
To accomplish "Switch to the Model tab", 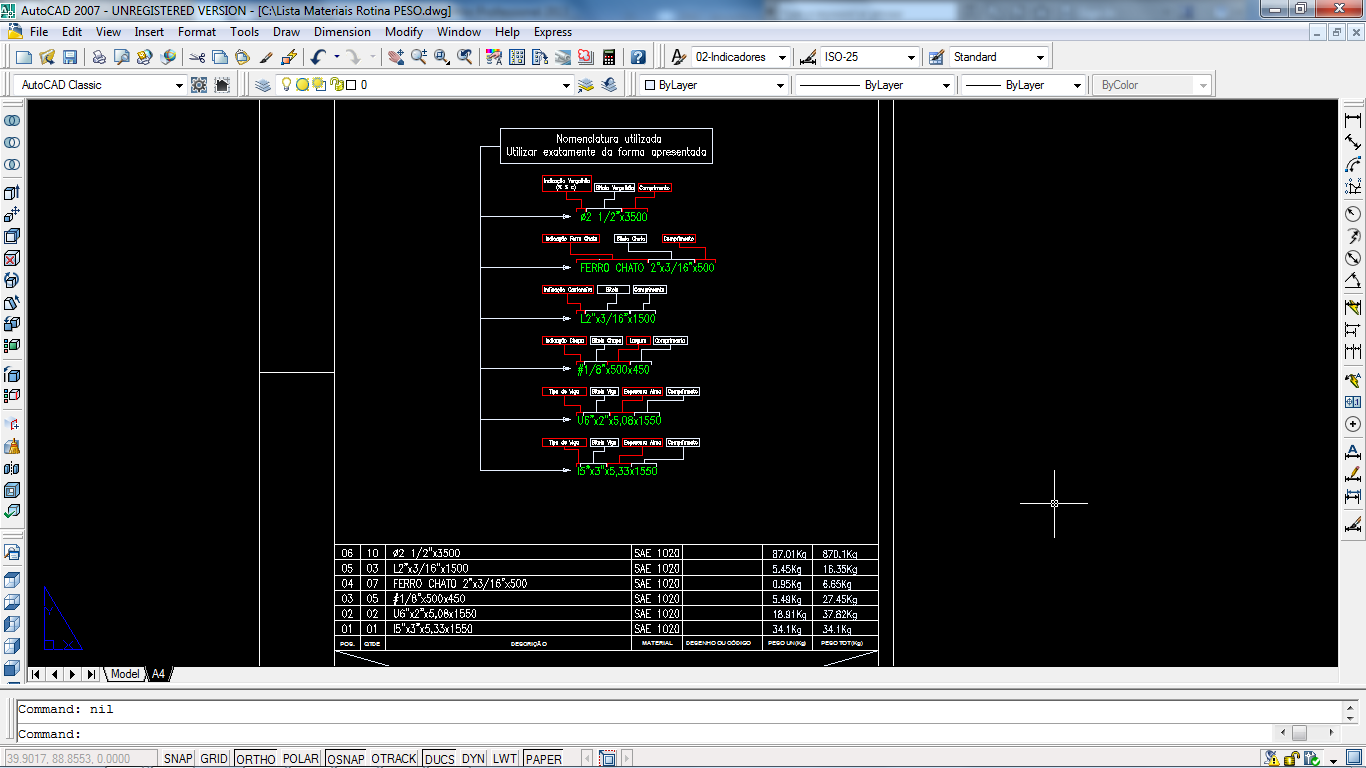I will 125,674.
